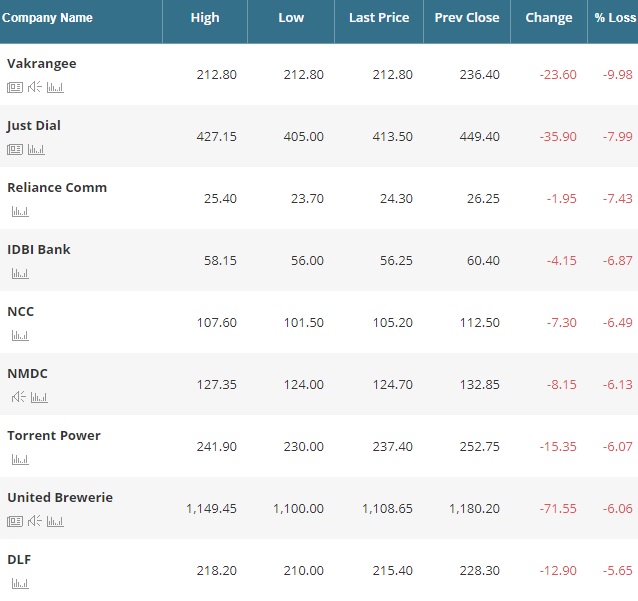
Task: Sort by the % Loss column header
Action: pyautogui.click(x=614, y=18)
